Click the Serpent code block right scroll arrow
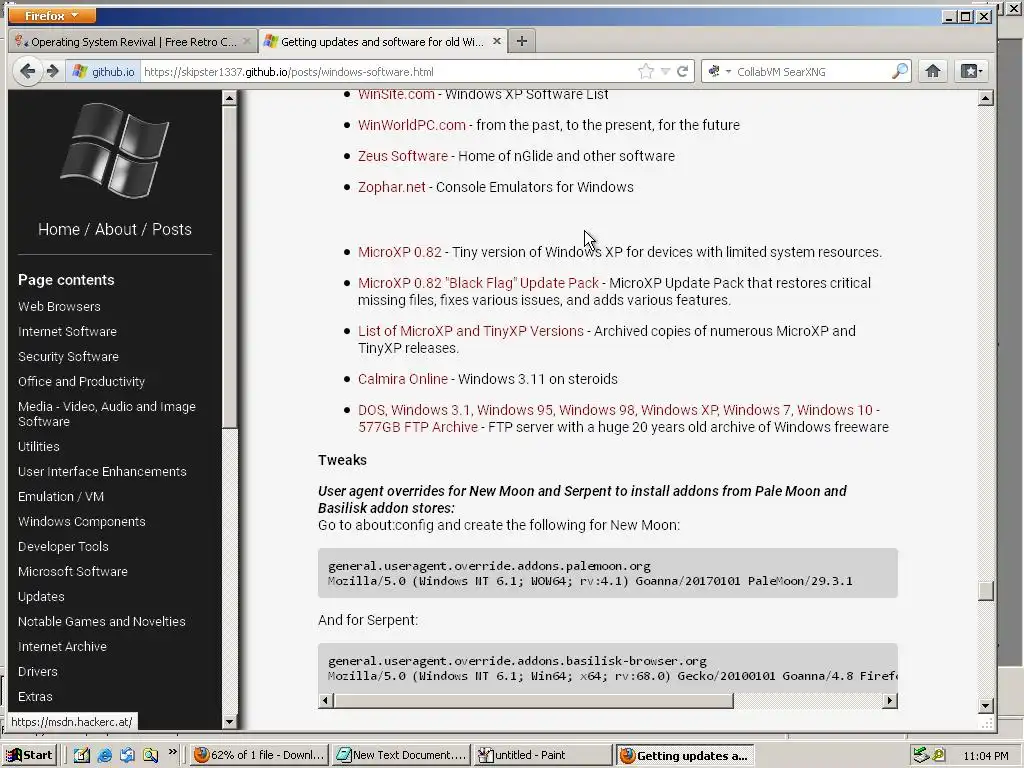The height and width of the screenshot is (768, 1024). tap(889, 701)
